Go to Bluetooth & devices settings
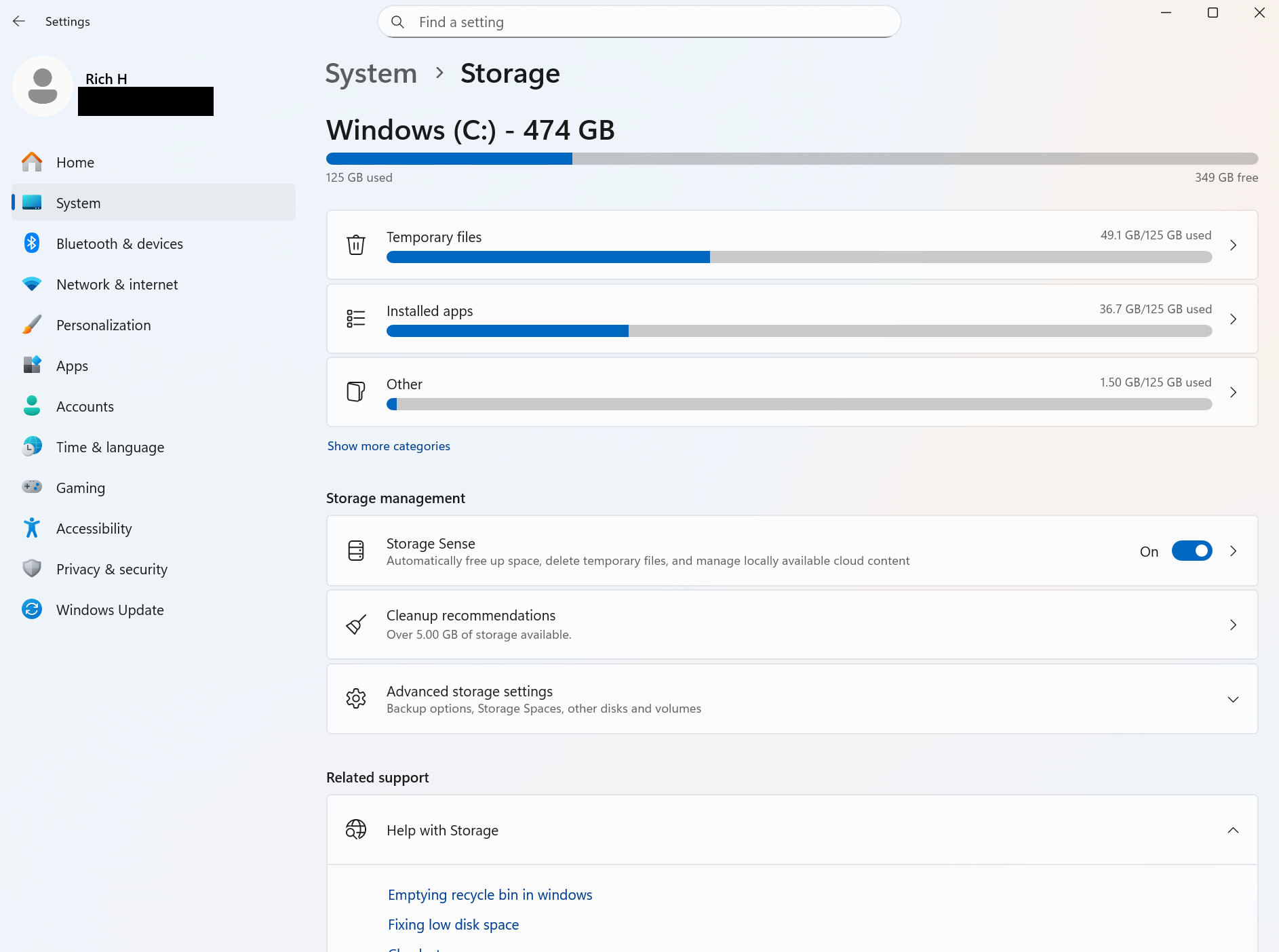 (x=154, y=243)
